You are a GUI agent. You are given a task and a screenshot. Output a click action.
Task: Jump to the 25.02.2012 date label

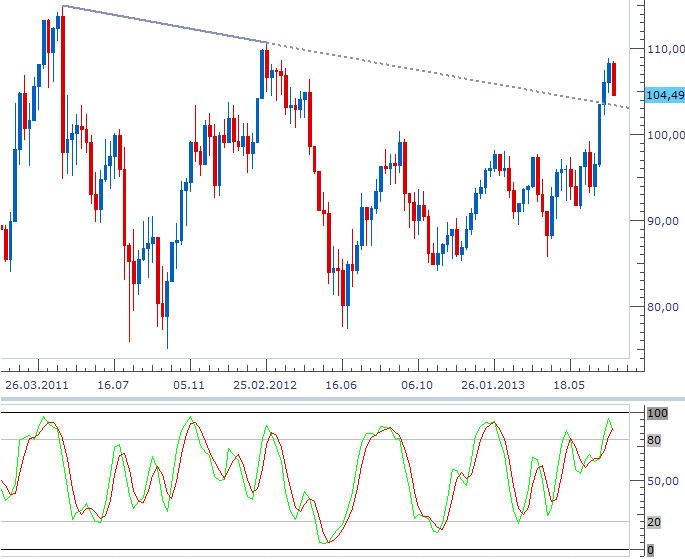coord(265,385)
